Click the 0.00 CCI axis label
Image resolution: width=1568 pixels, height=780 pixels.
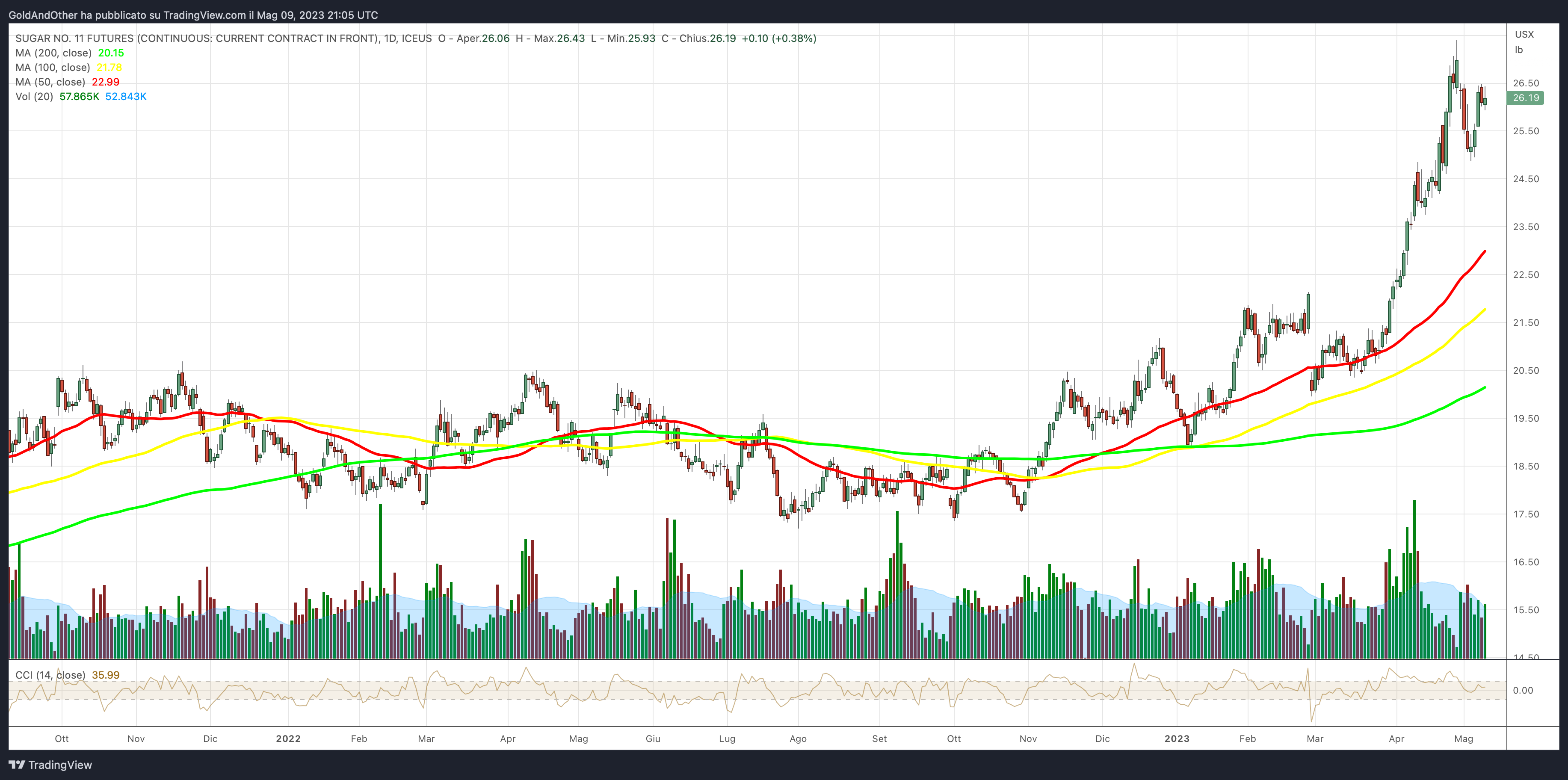click(1522, 690)
